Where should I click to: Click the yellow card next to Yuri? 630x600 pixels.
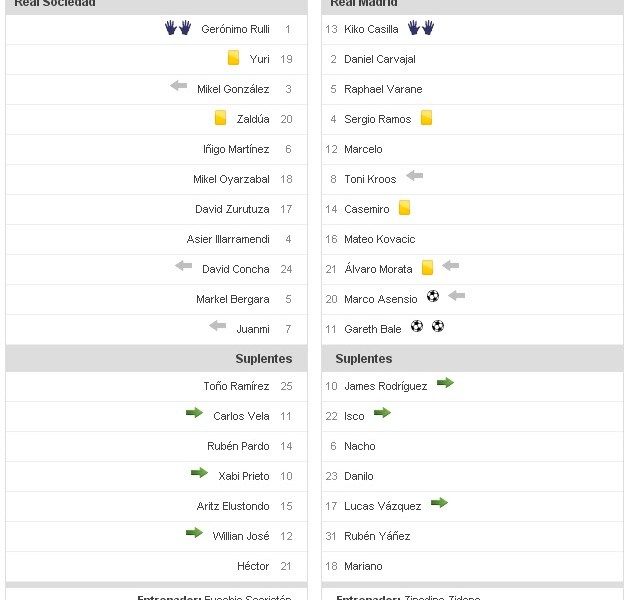coord(233,58)
